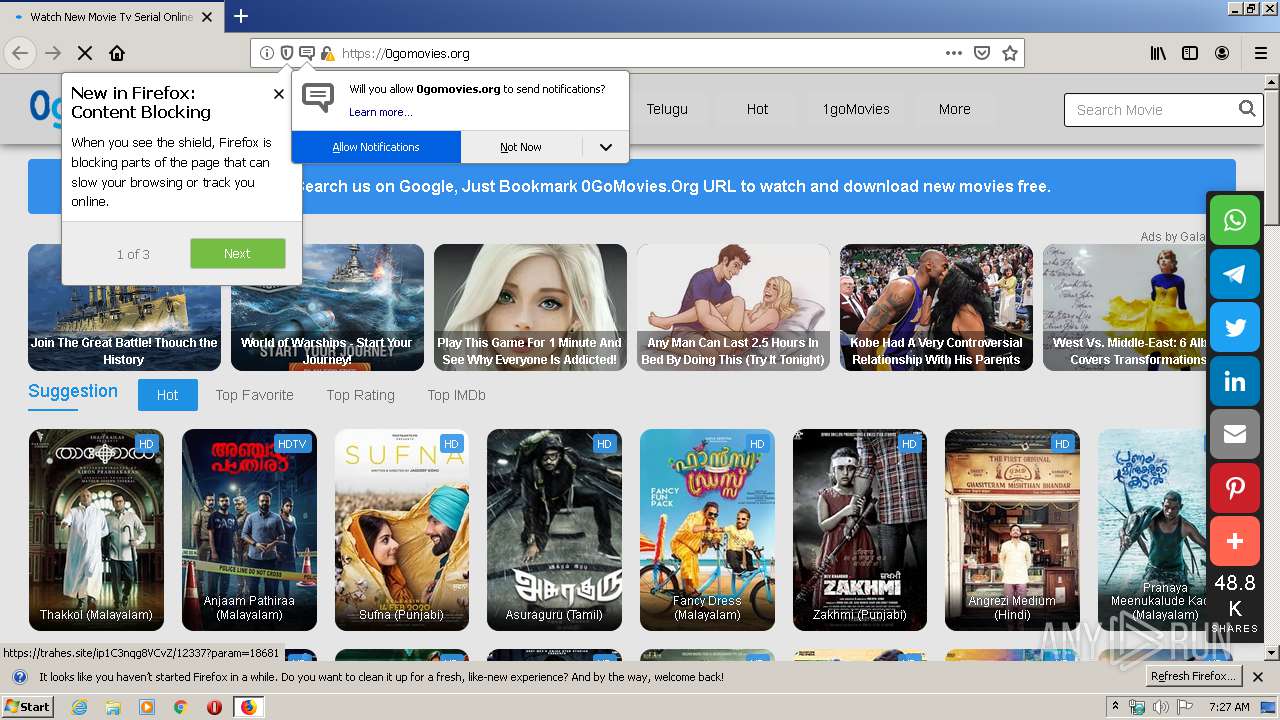Open the 1goMovies navigation item
This screenshot has height=720, width=1280.
click(856, 109)
